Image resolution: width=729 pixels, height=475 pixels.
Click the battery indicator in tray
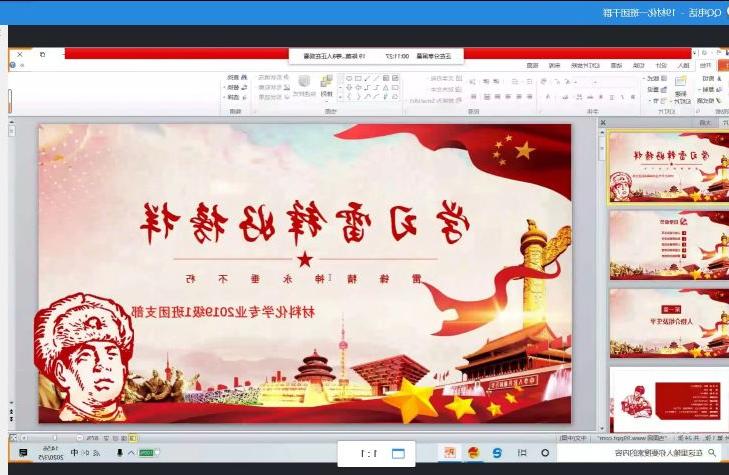(x=149, y=453)
